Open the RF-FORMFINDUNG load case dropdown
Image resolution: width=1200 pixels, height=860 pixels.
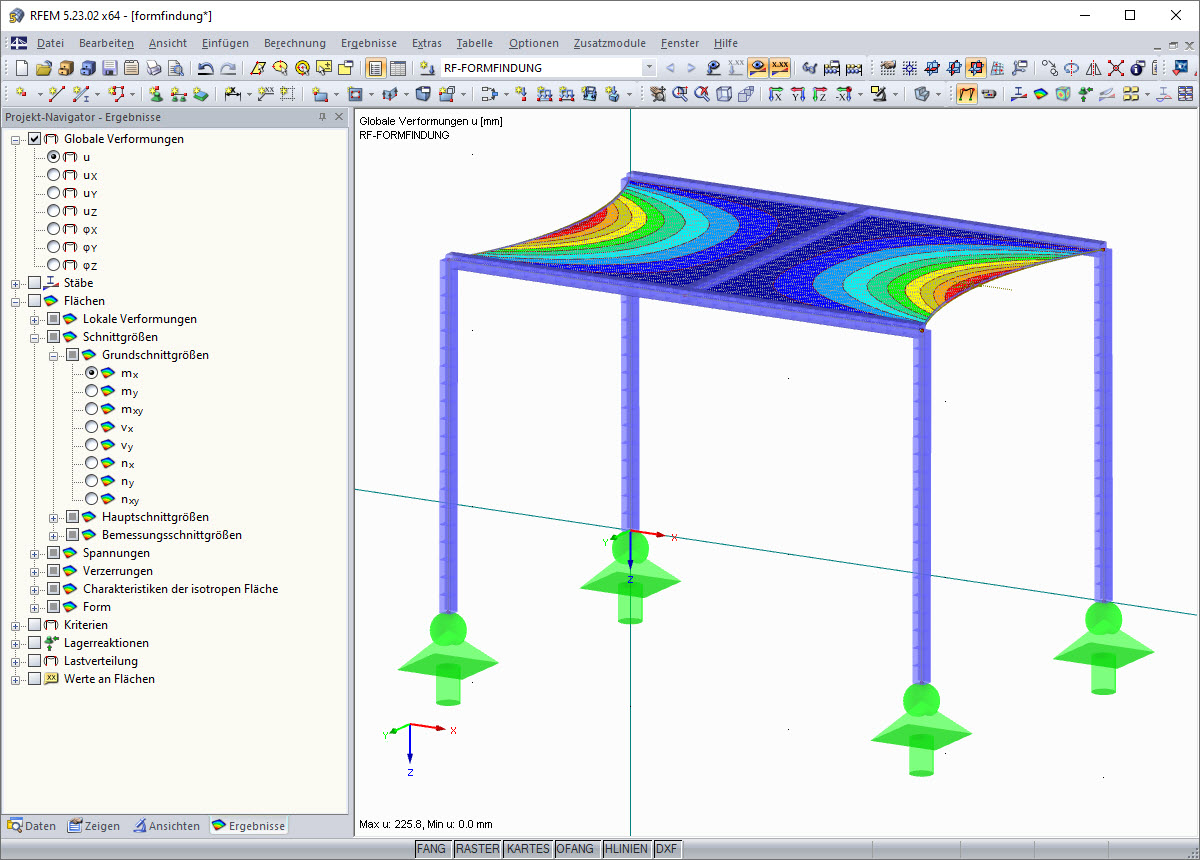(649, 68)
